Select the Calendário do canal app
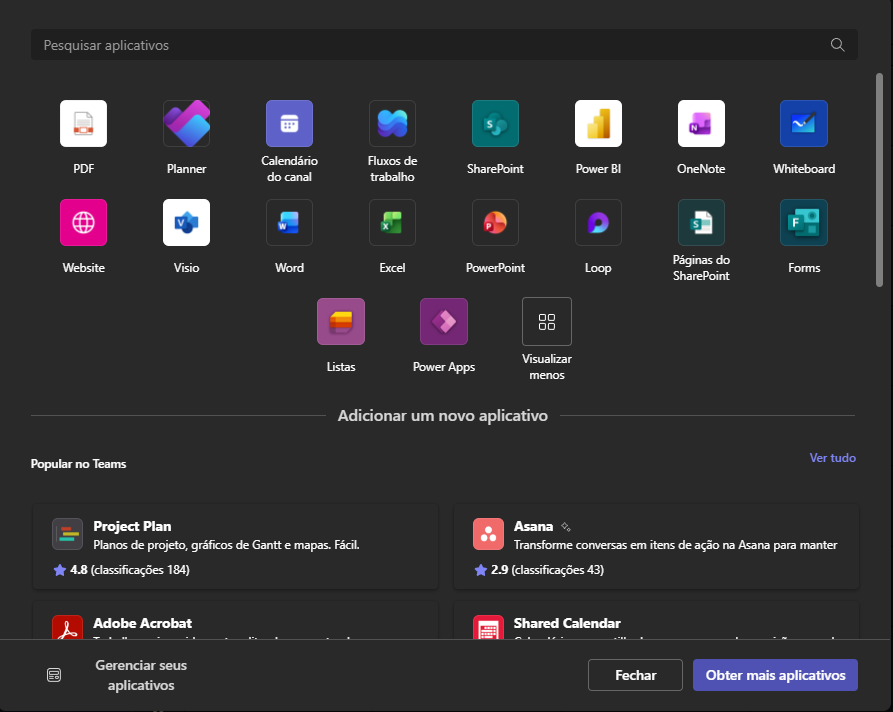 (x=289, y=124)
